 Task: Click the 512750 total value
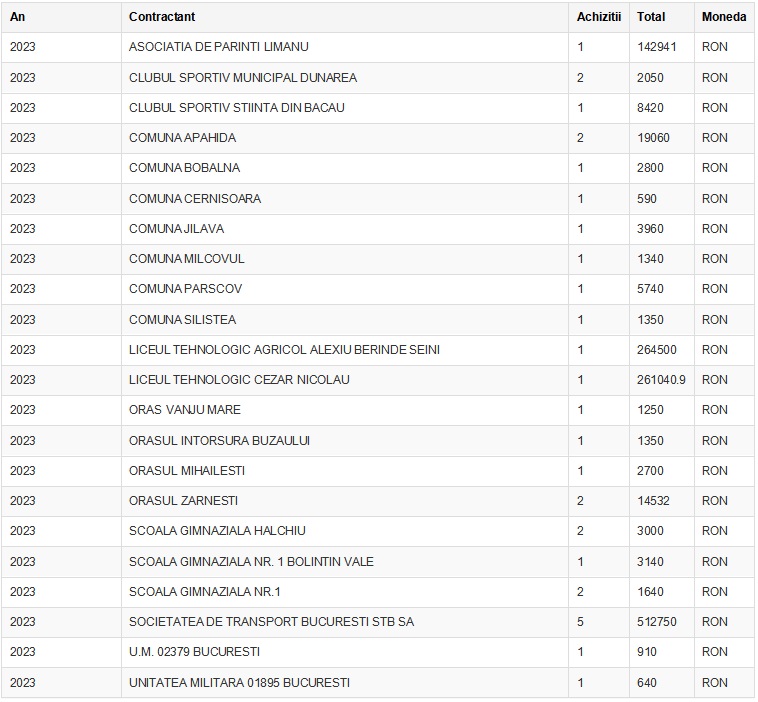[656, 622]
